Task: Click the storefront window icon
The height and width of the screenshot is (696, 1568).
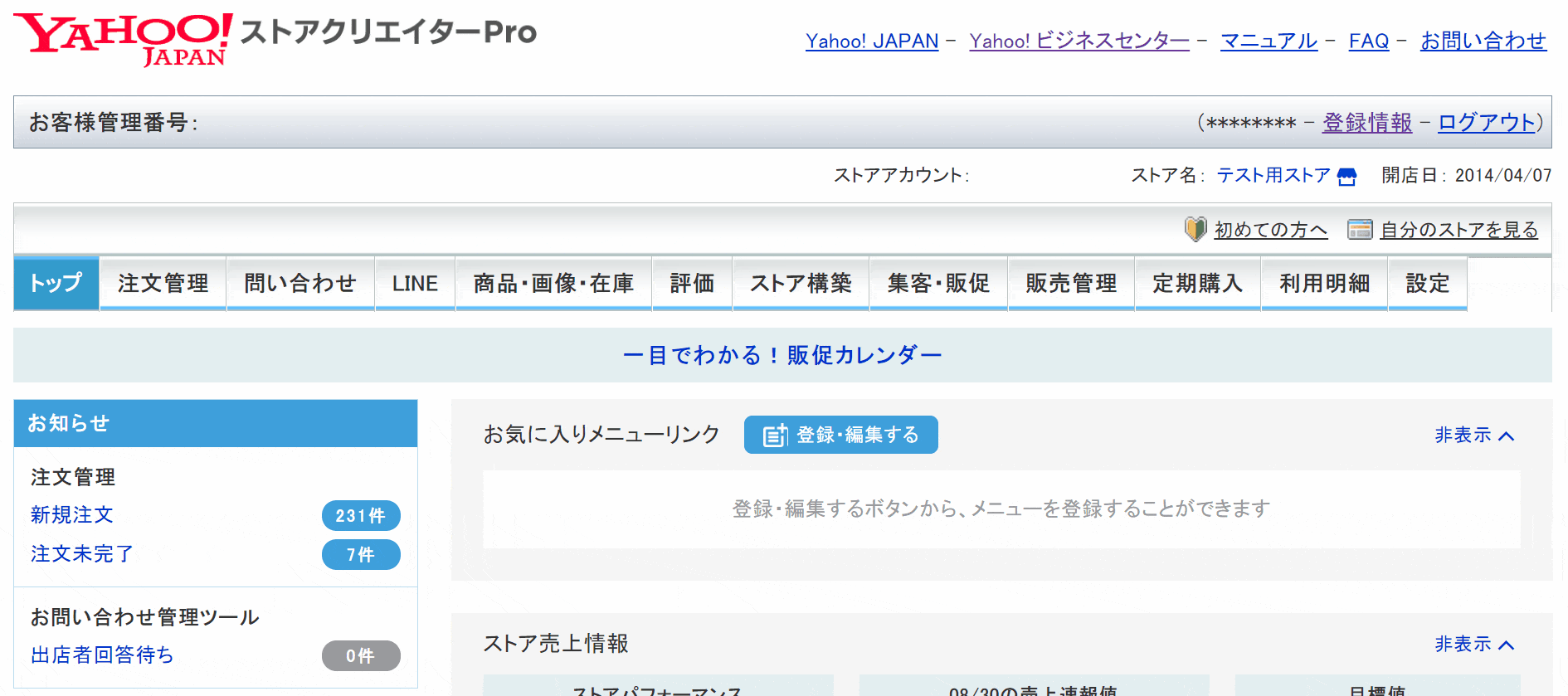Action: tap(1360, 230)
